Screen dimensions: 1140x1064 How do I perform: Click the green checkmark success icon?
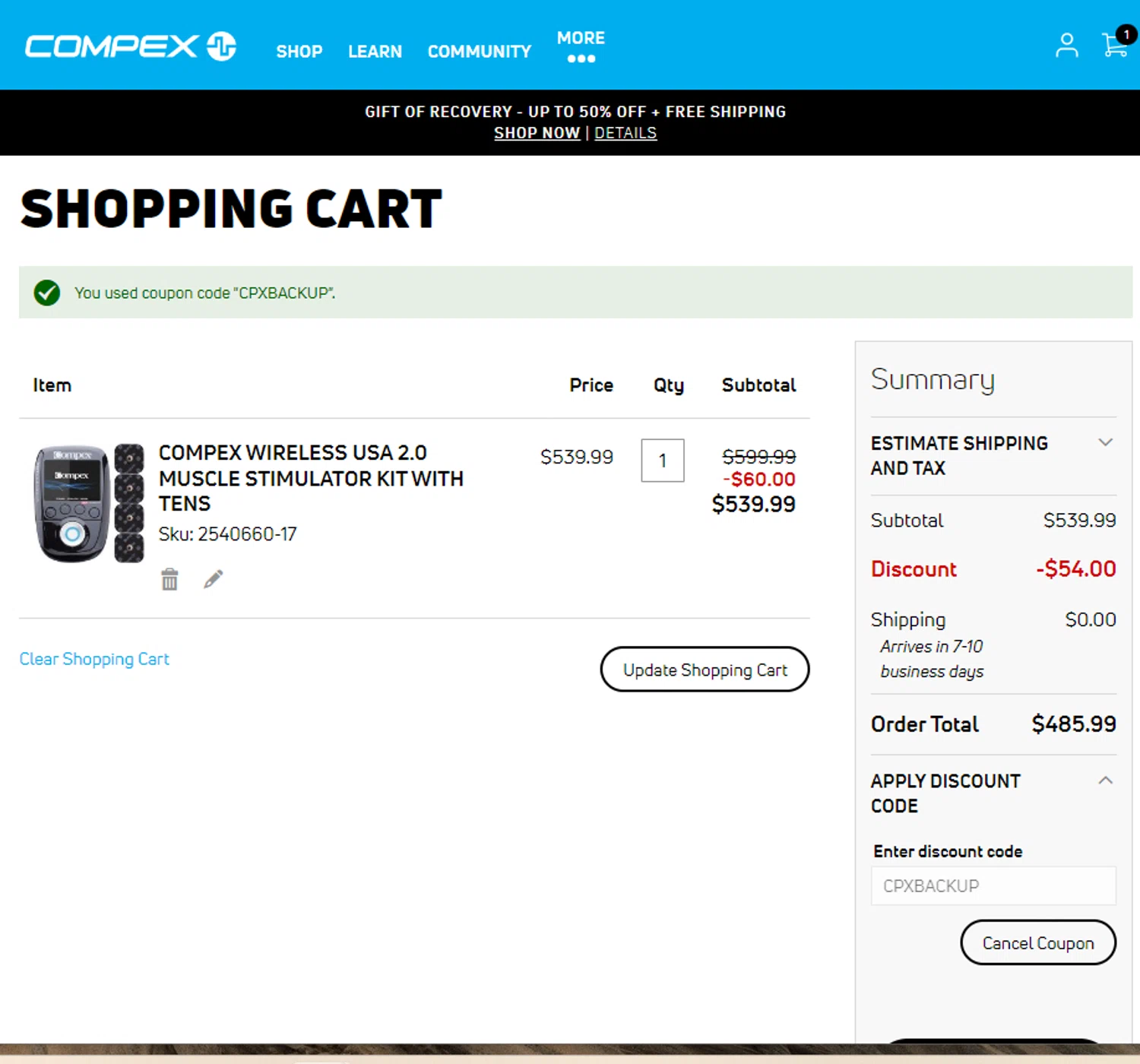[x=46, y=293]
